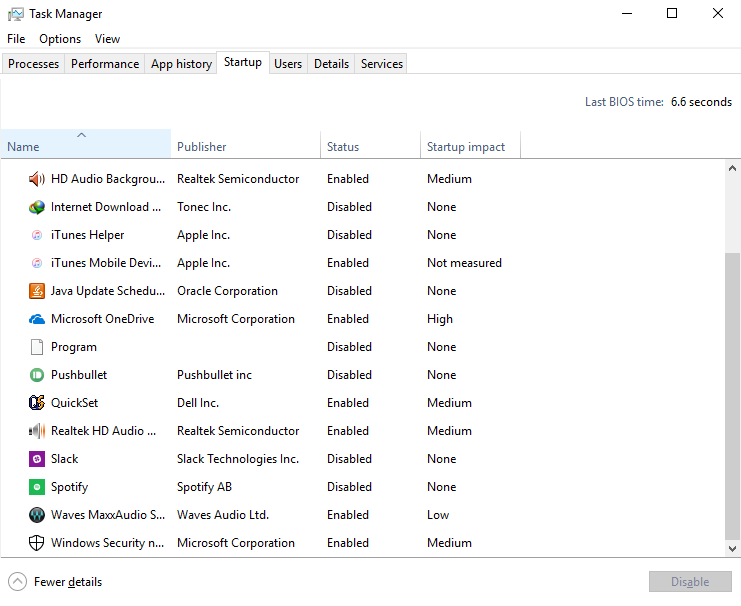
Task: Click the Waves MaxxAudio icon
Action: pyautogui.click(x=37, y=515)
